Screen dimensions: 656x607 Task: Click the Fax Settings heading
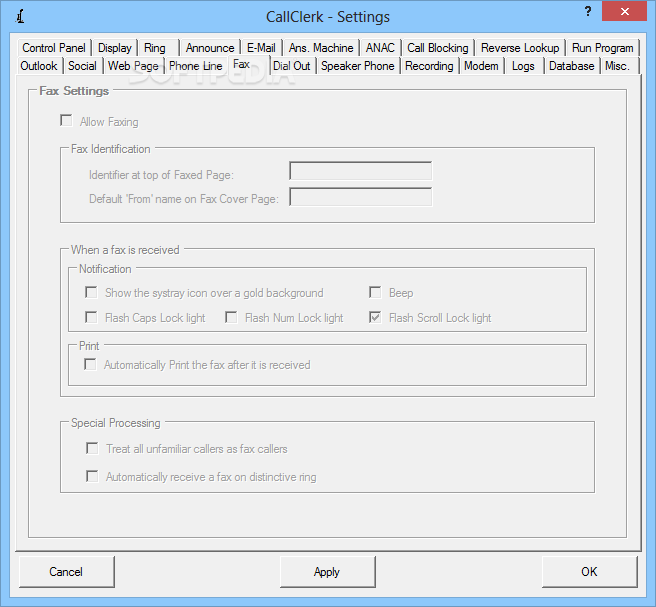click(x=74, y=91)
